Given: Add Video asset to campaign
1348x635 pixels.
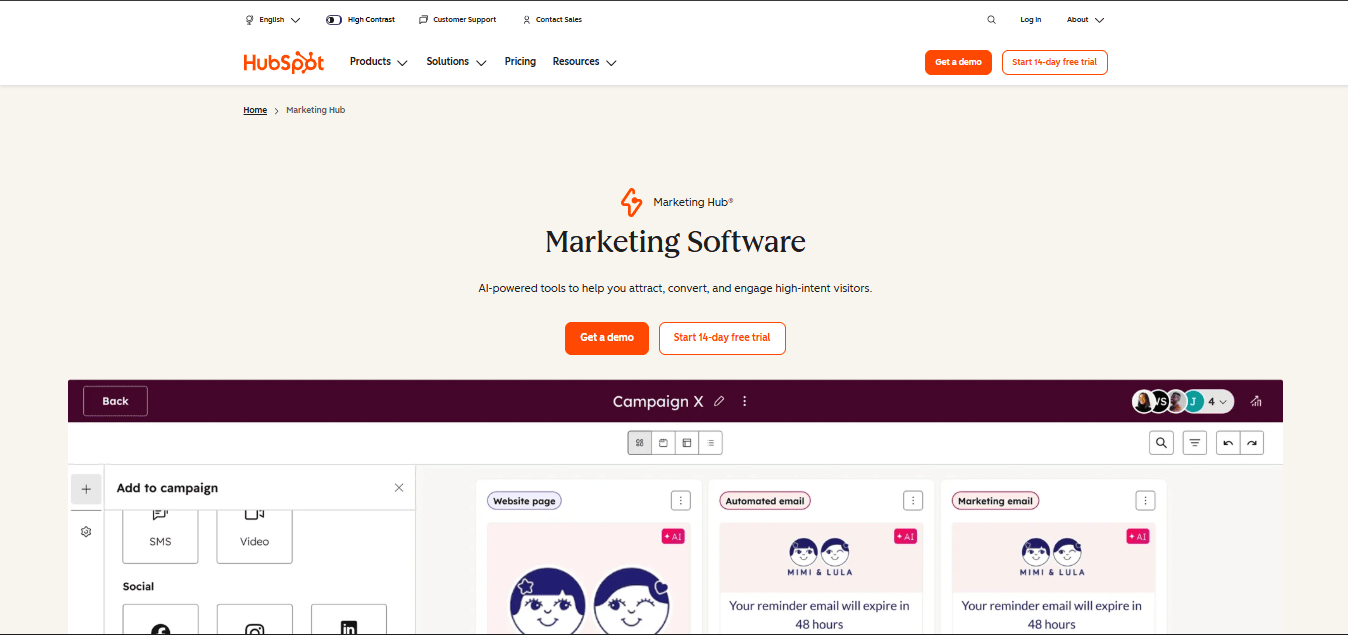Looking at the screenshot, I should [x=255, y=535].
